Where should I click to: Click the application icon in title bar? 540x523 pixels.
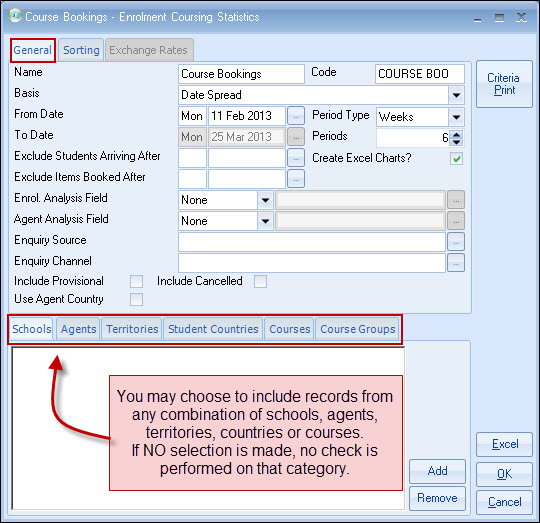tap(15, 16)
